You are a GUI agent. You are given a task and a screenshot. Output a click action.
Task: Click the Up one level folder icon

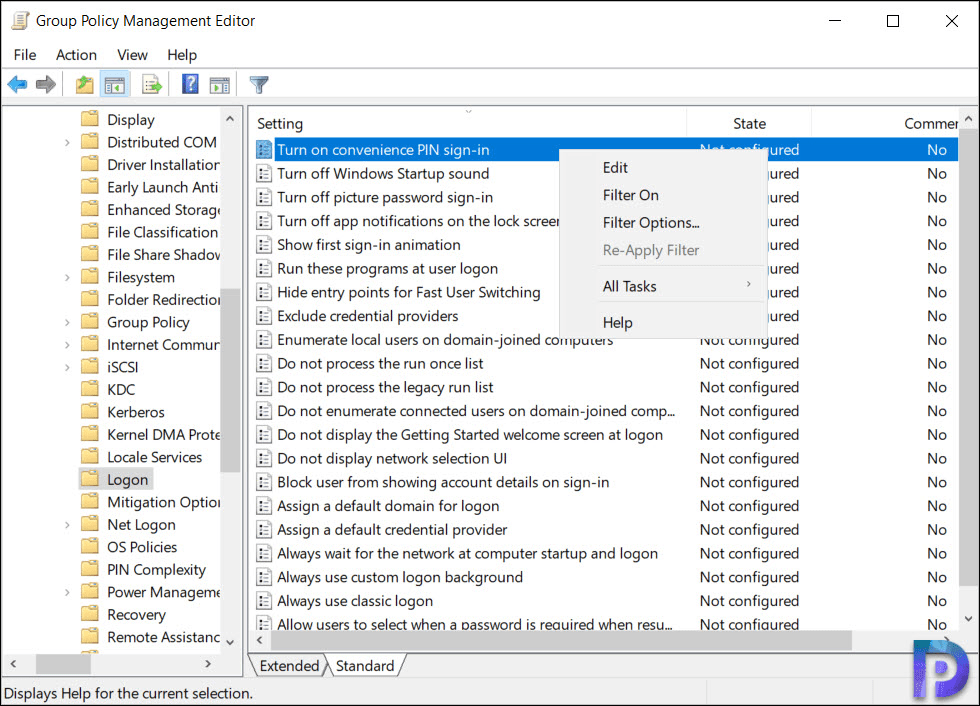[x=84, y=84]
